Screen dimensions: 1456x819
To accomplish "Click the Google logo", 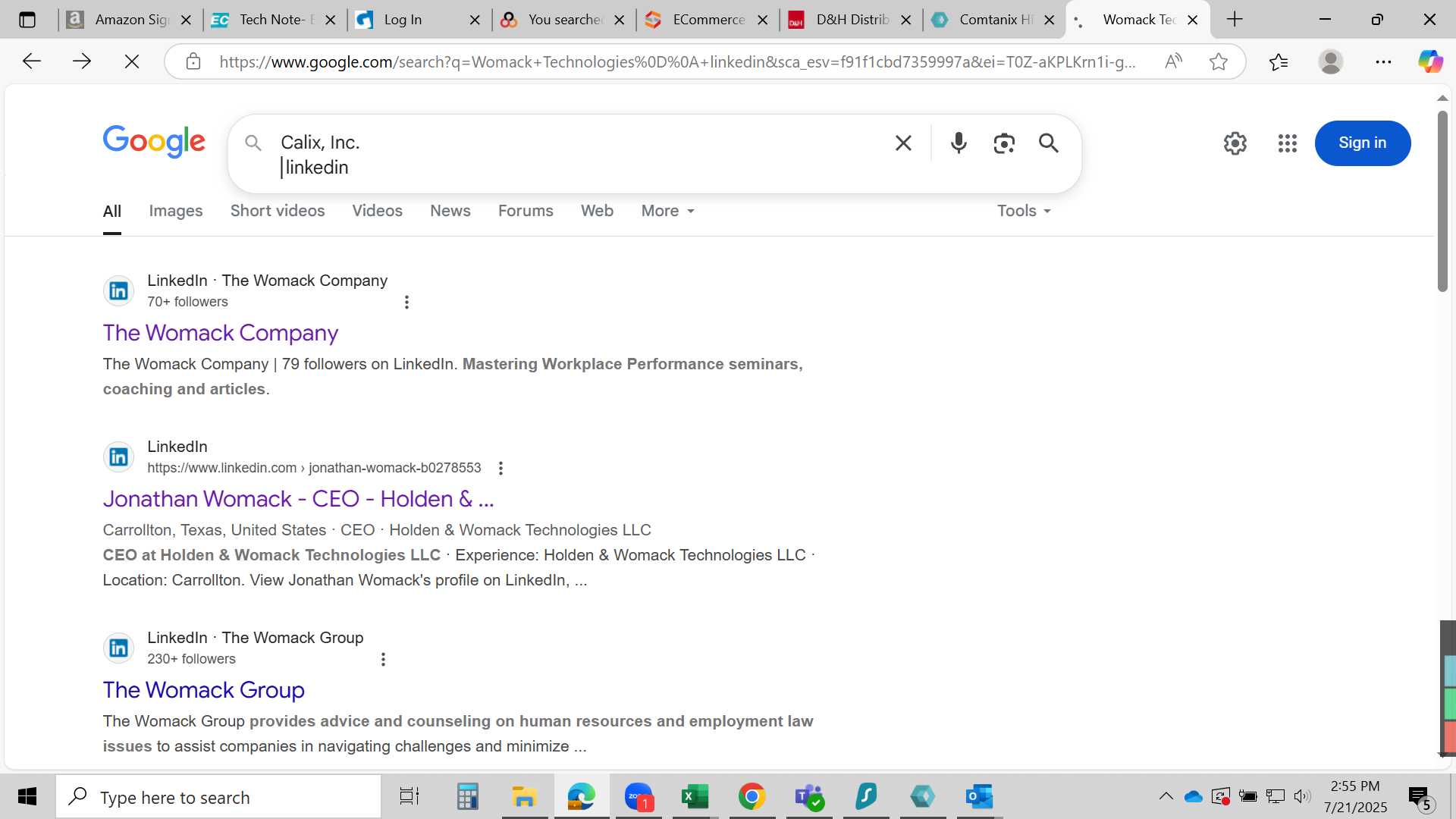I will click(x=154, y=142).
